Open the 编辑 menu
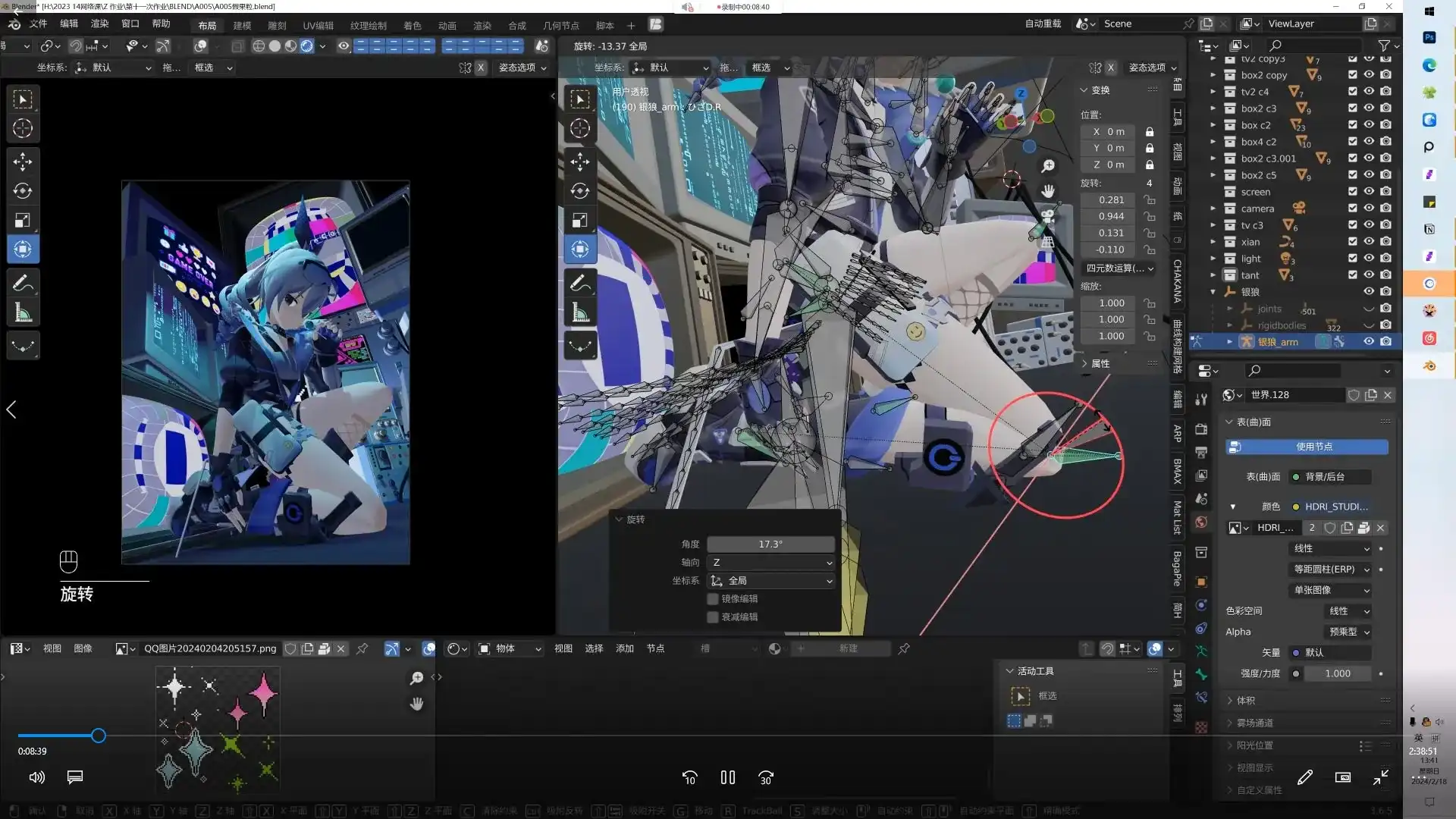 pyautogui.click(x=68, y=24)
